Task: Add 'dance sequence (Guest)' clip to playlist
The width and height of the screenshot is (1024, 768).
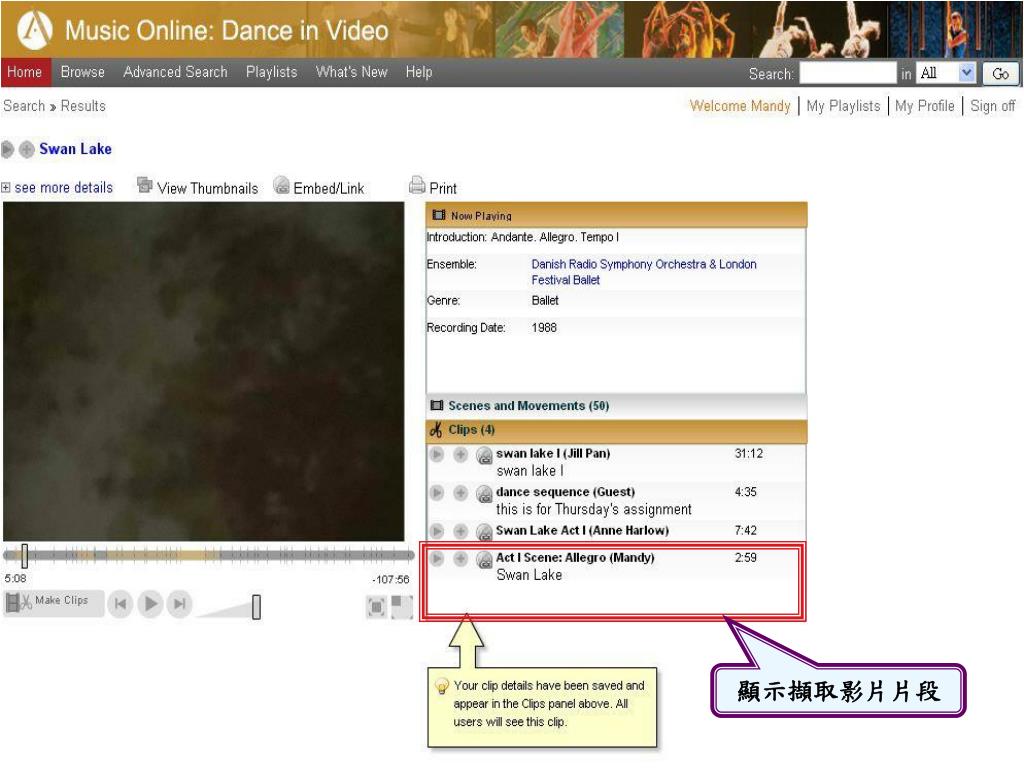Action: coord(460,492)
